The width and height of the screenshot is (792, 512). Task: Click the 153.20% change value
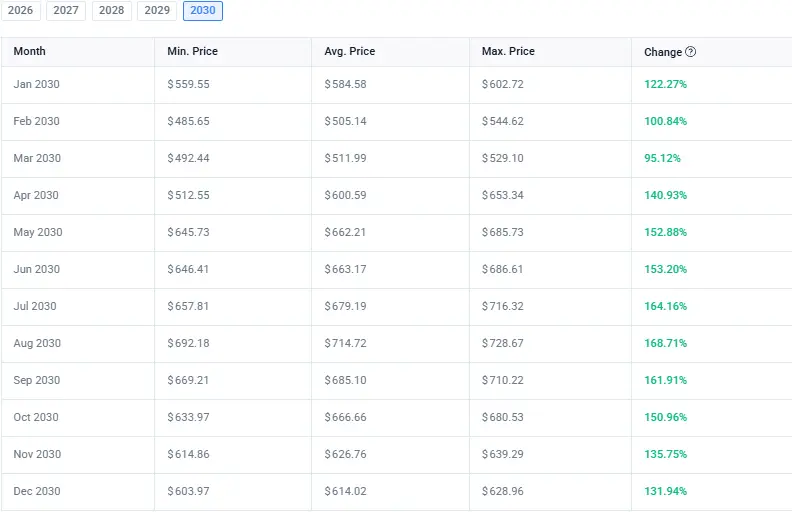click(x=665, y=269)
